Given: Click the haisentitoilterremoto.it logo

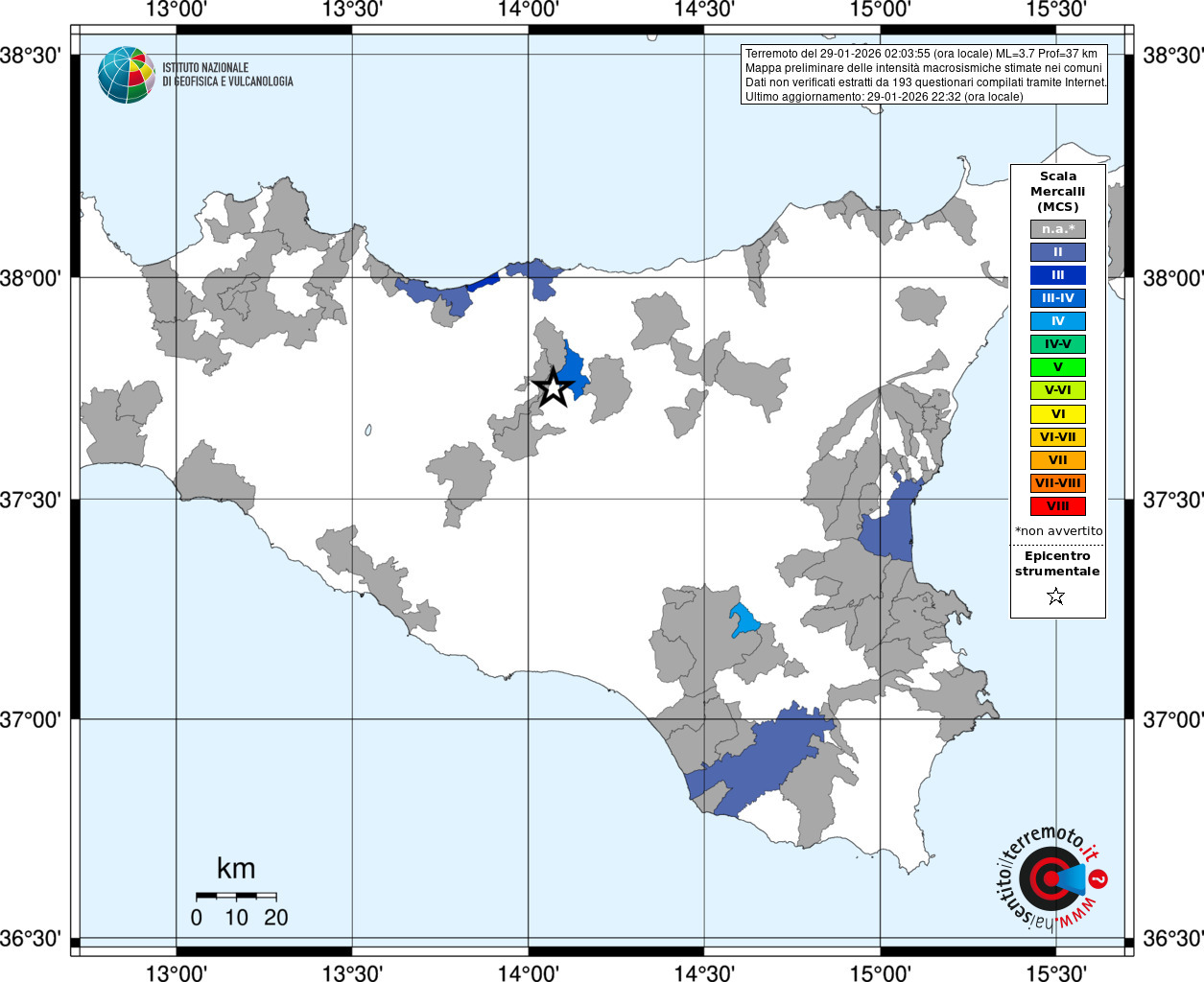Looking at the screenshot, I should [1052, 877].
